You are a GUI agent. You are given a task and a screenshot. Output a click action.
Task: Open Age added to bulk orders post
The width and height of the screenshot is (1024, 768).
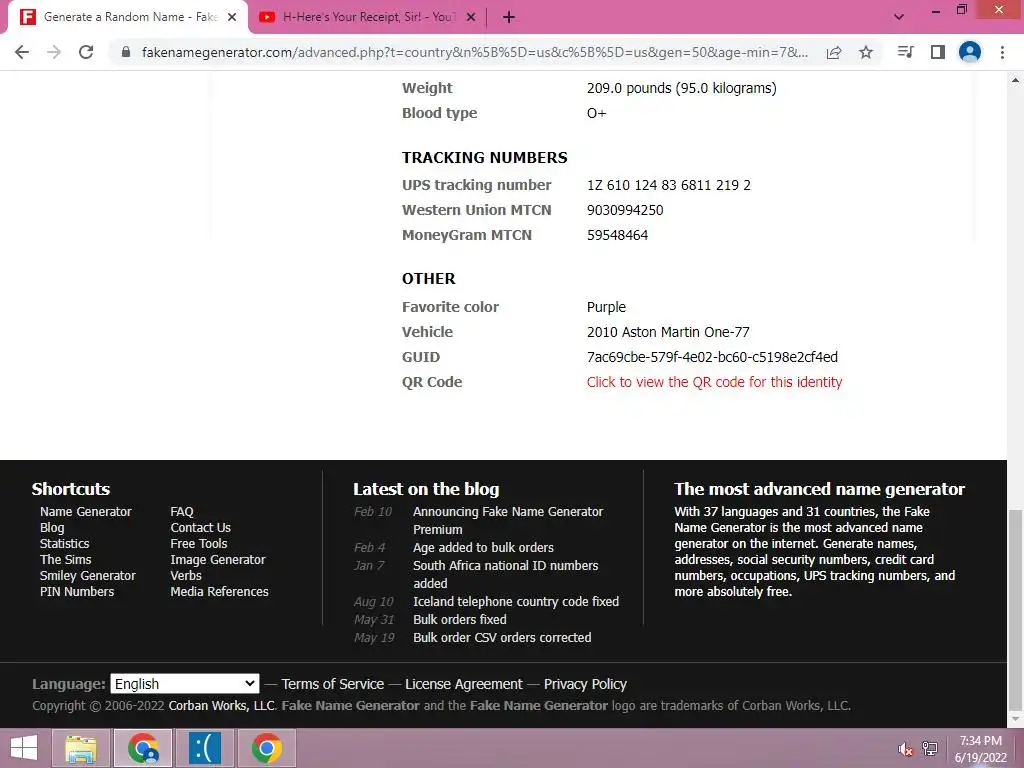pos(483,547)
